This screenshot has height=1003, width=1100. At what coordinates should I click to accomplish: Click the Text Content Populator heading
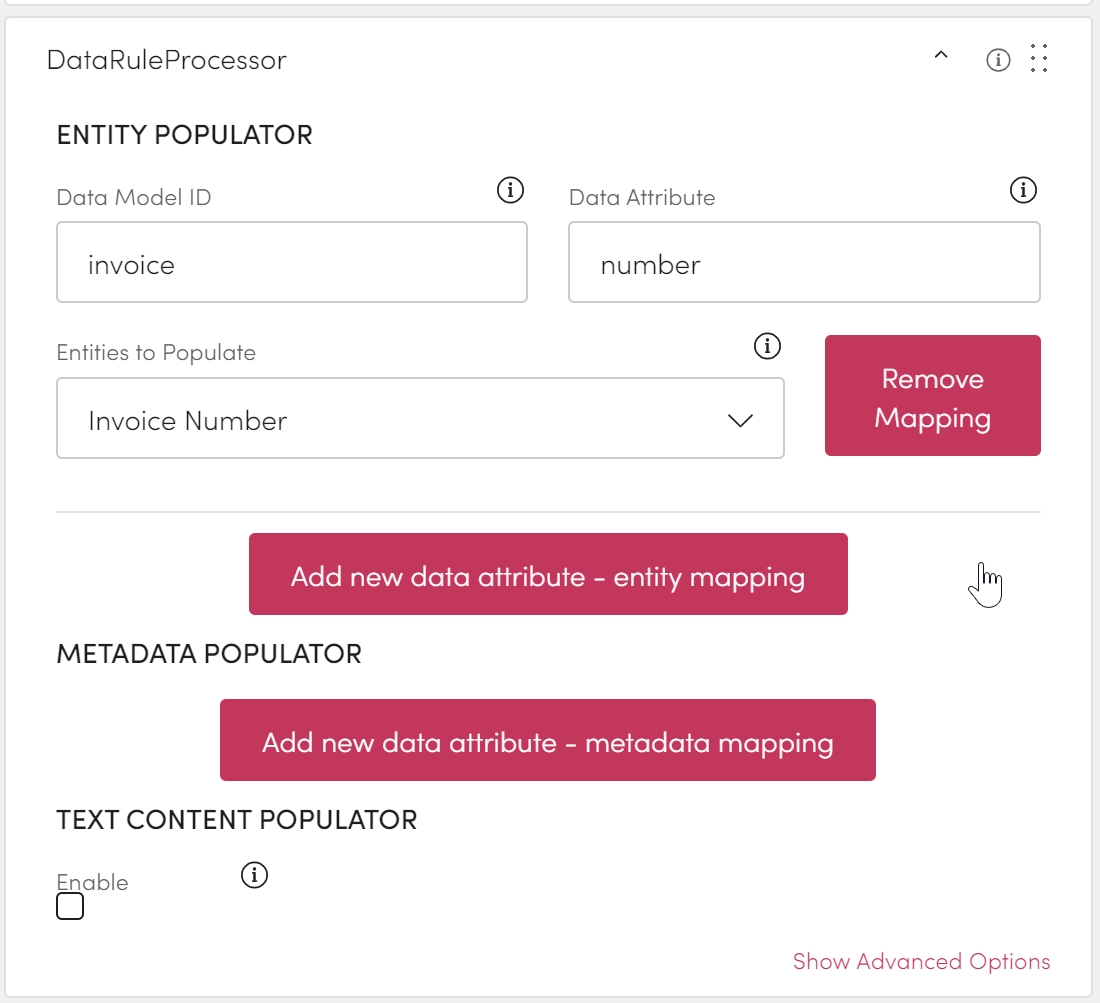(x=237, y=820)
